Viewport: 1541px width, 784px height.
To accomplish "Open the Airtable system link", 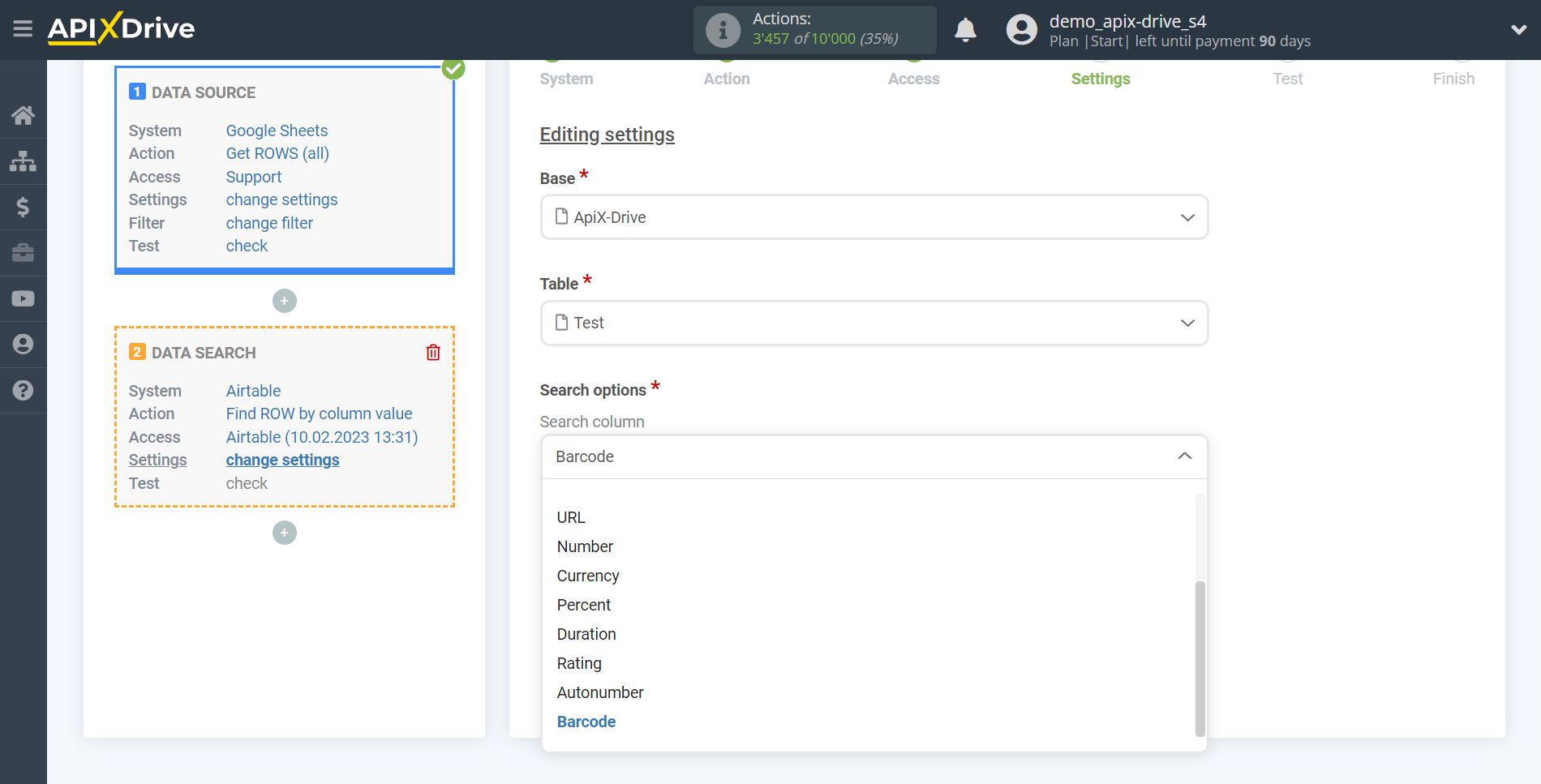I will tap(253, 391).
